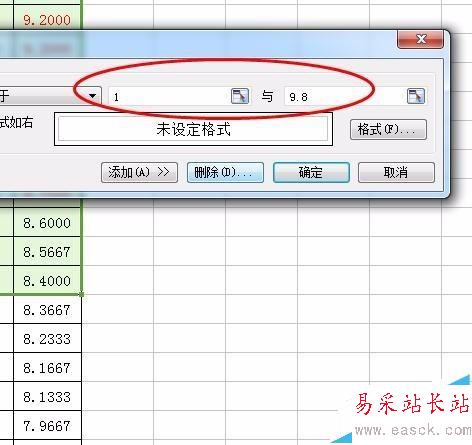Open the 格式(F)... format button
This screenshot has height=445, width=472.
pos(388,129)
